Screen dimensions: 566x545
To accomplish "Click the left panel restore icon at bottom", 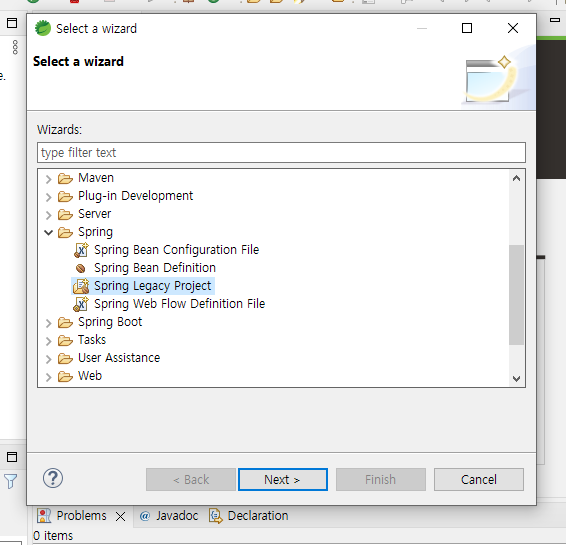I will (x=12, y=457).
